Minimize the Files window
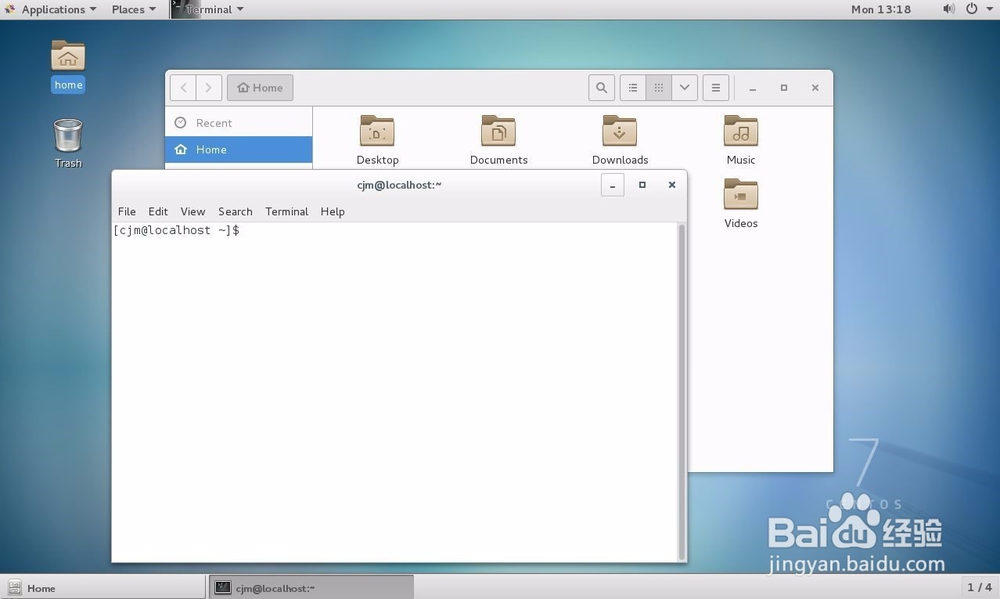This screenshot has width=1000, height=599. (753, 88)
